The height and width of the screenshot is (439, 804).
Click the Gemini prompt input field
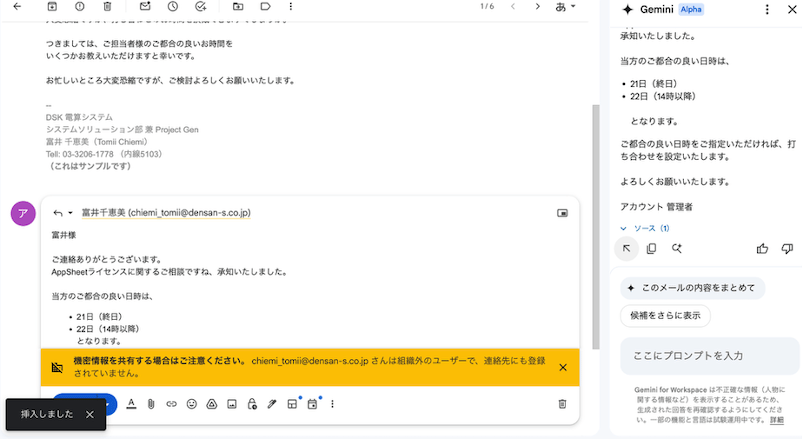pos(708,356)
